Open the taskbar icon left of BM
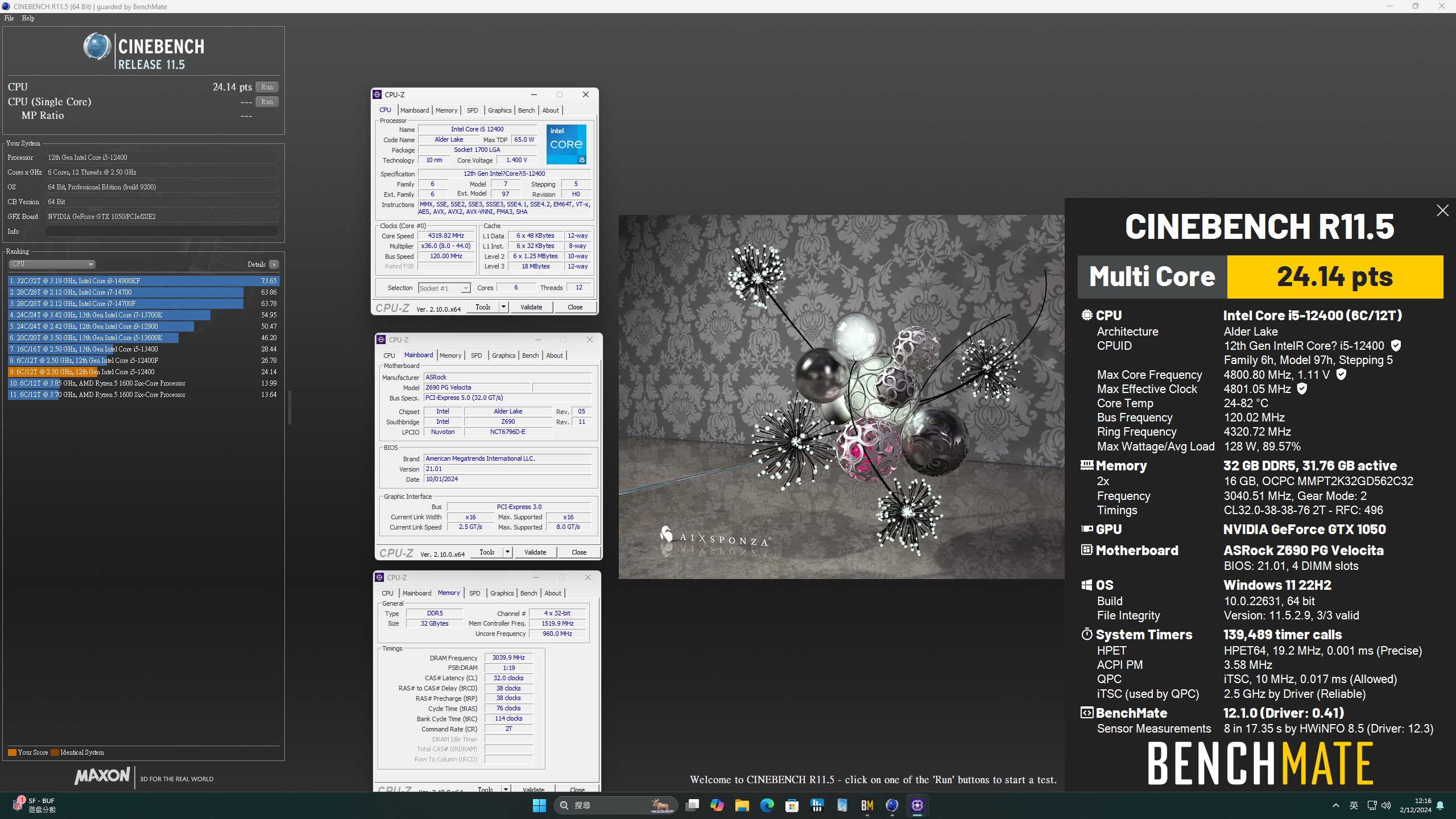 click(x=842, y=805)
